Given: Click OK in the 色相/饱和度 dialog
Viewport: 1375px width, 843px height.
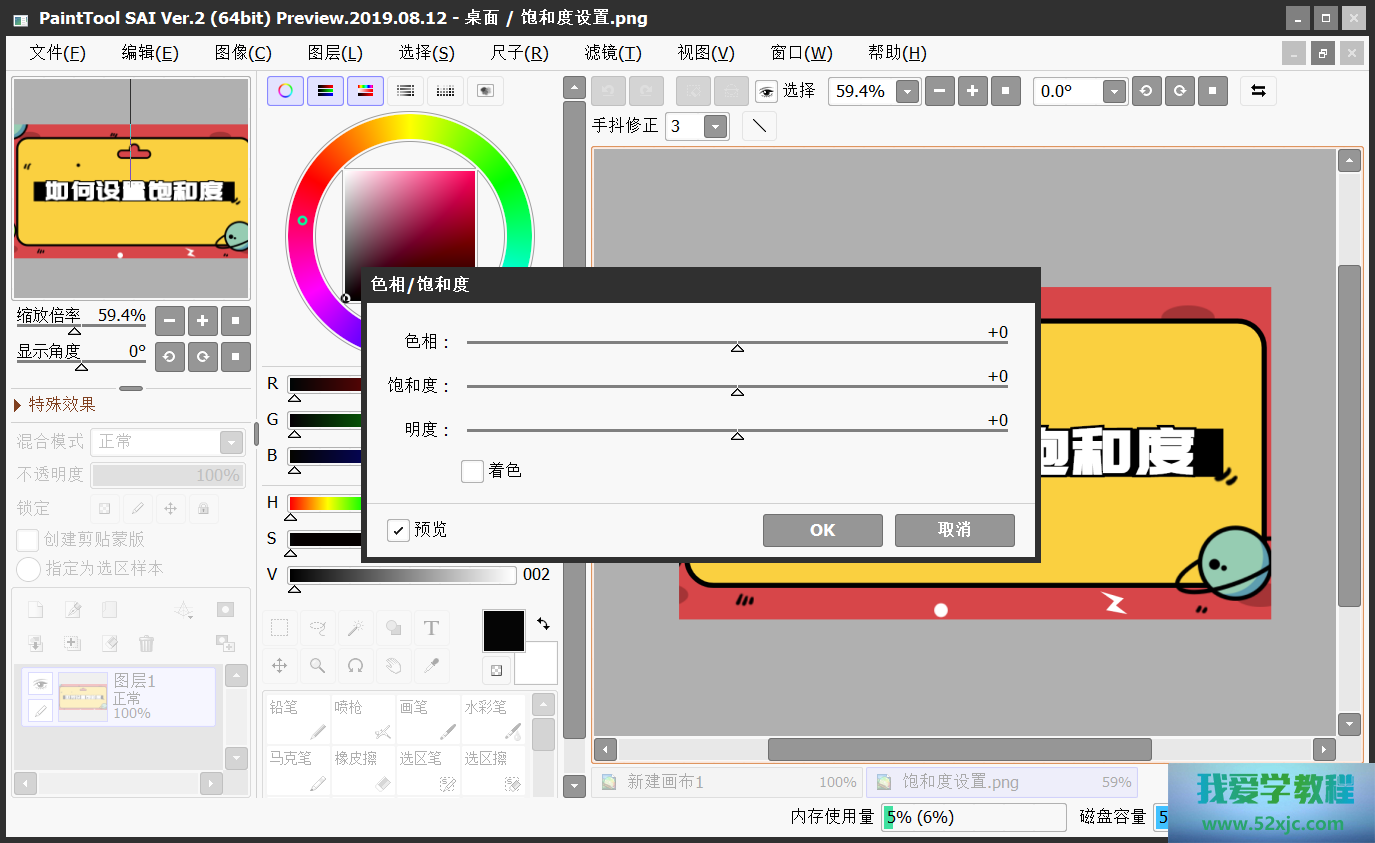Looking at the screenshot, I should point(822,530).
